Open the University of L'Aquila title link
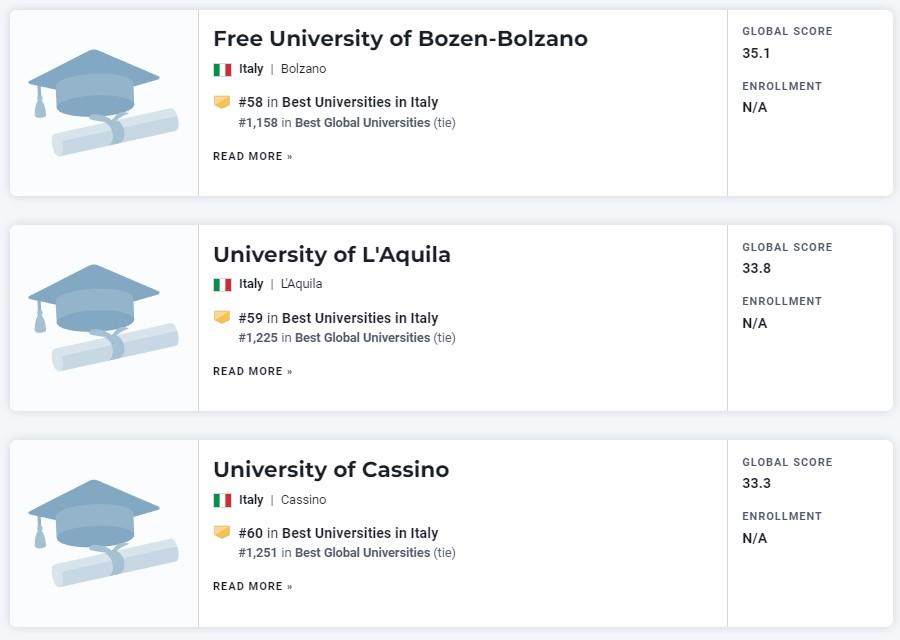This screenshot has height=640, width=900. tap(332, 254)
